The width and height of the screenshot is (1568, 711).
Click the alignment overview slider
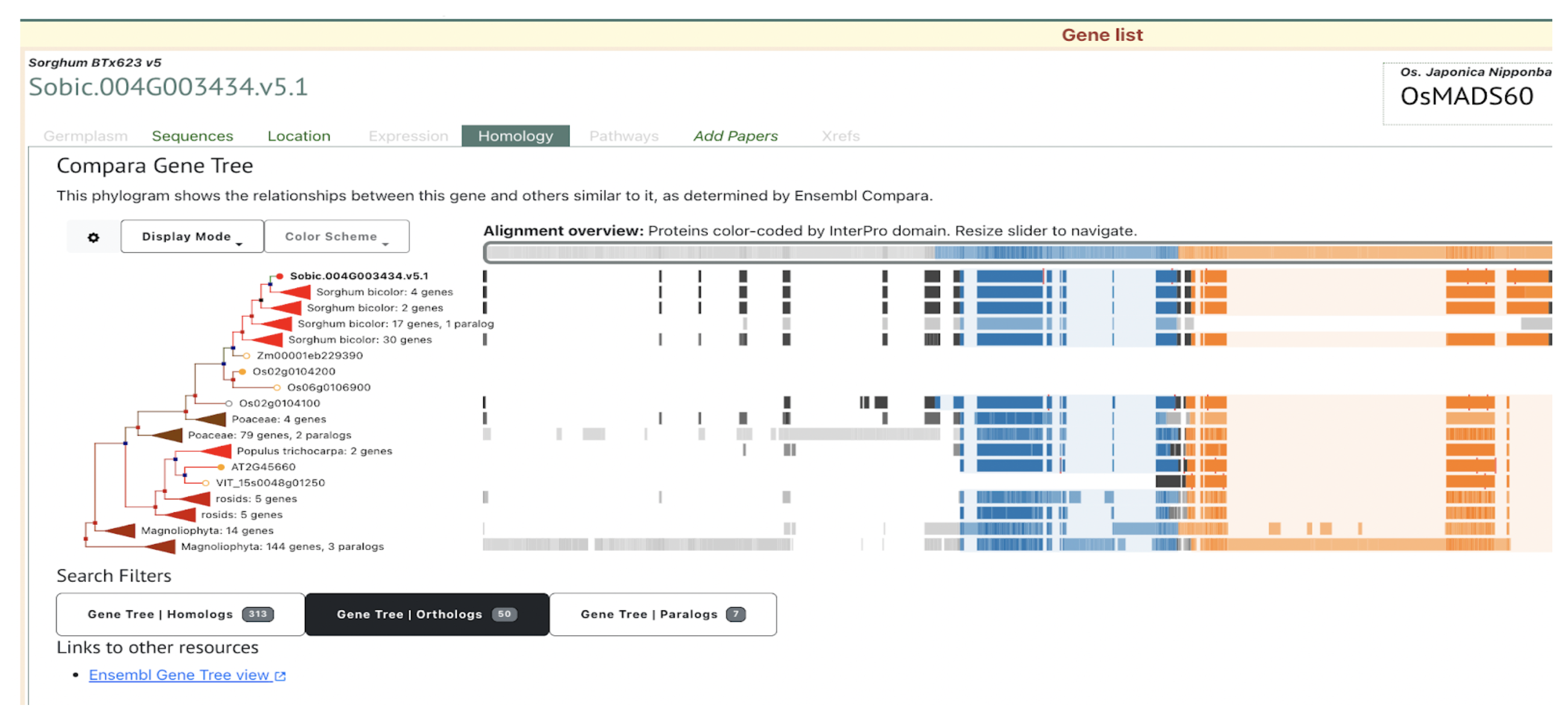pyautogui.click(x=1017, y=252)
